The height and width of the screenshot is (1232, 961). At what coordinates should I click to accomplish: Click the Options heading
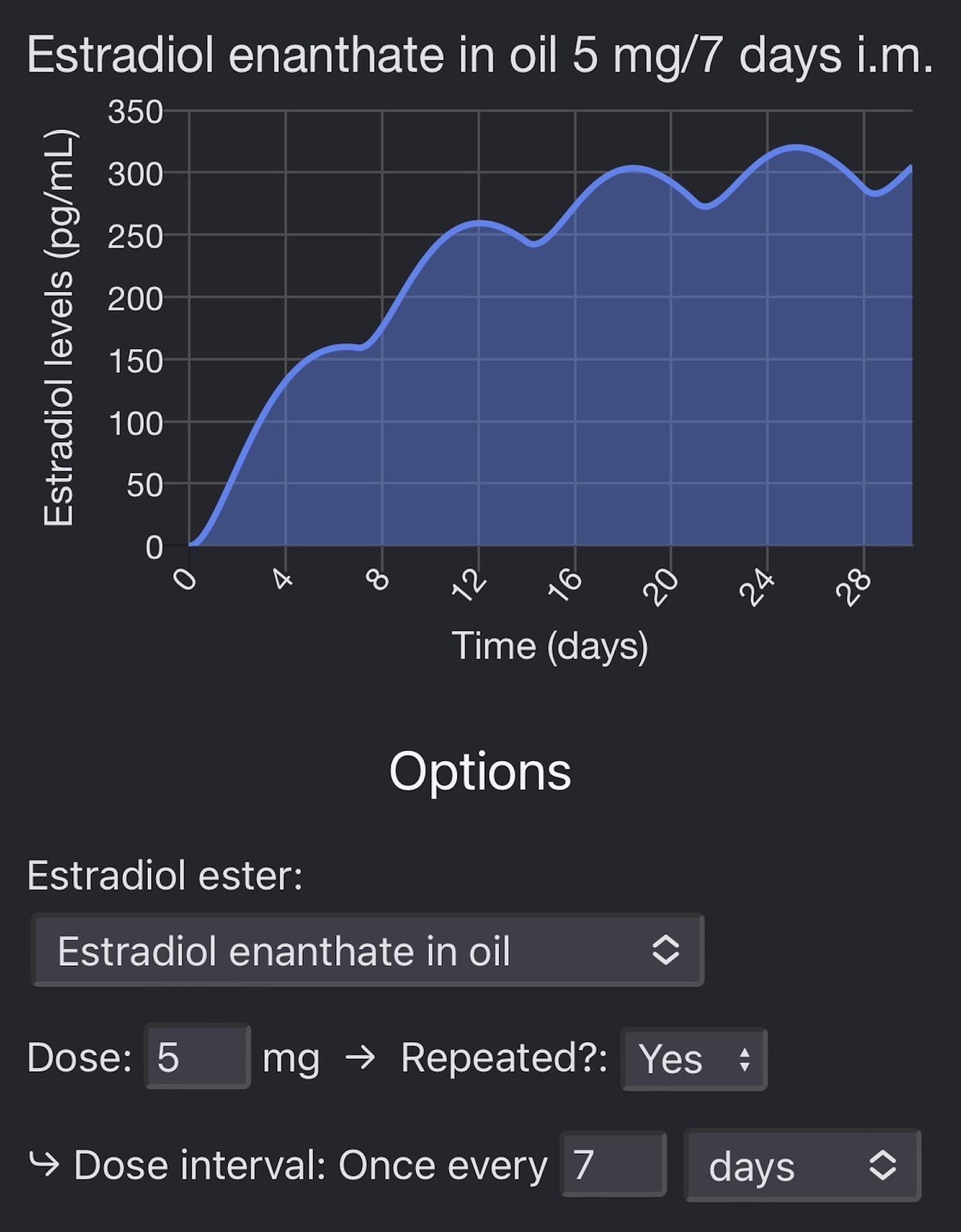[x=480, y=772]
